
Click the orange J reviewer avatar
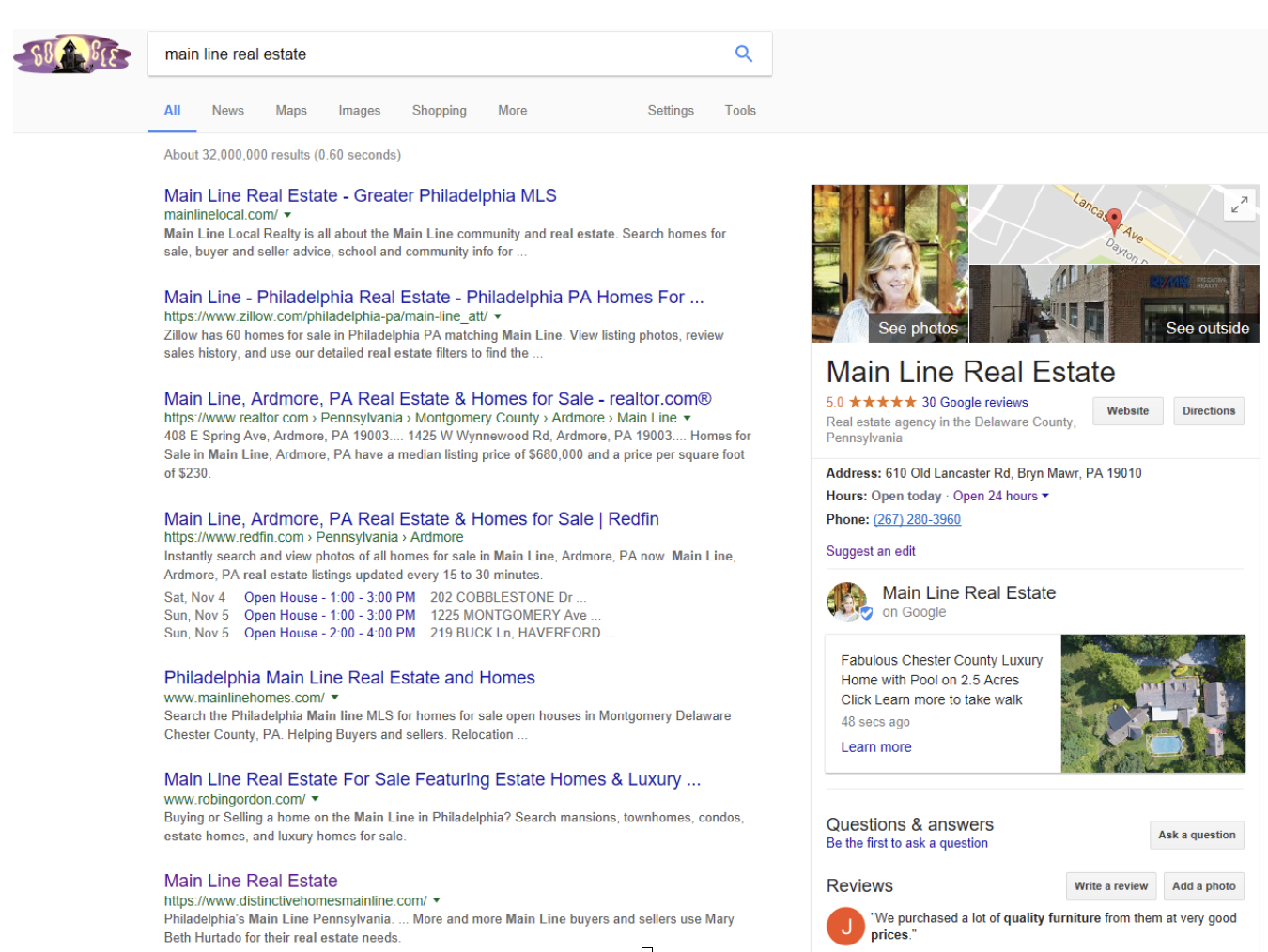845,927
